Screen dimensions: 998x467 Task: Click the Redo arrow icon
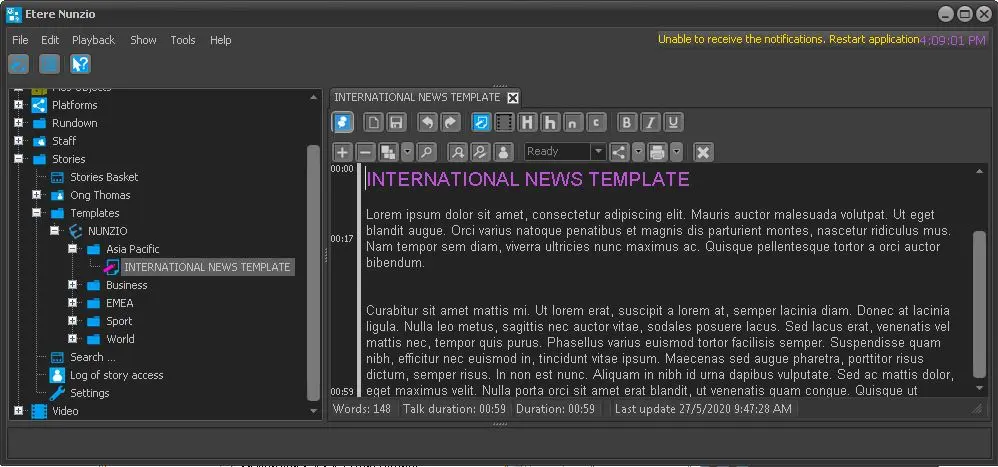tap(450, 123)
